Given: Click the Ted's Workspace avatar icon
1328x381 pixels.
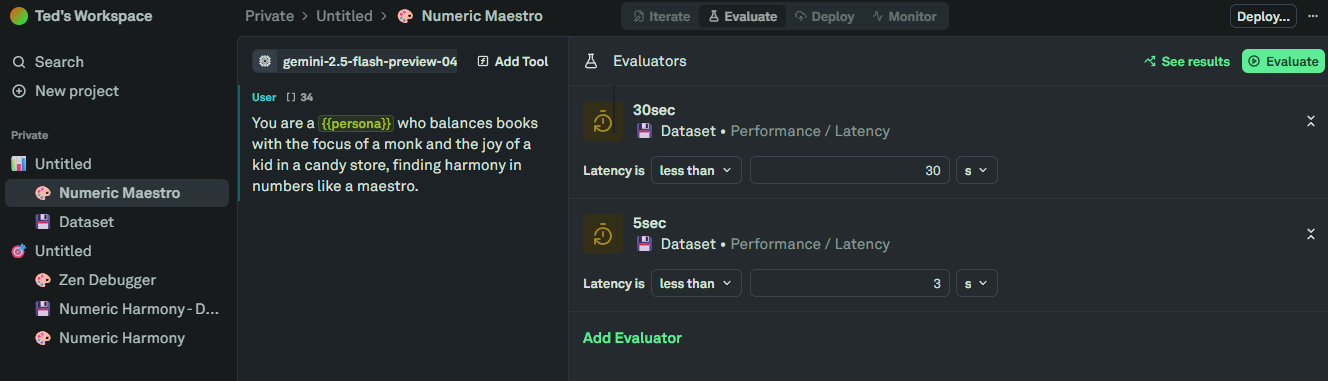Looking at the screenshot, I should click(19, 16).
